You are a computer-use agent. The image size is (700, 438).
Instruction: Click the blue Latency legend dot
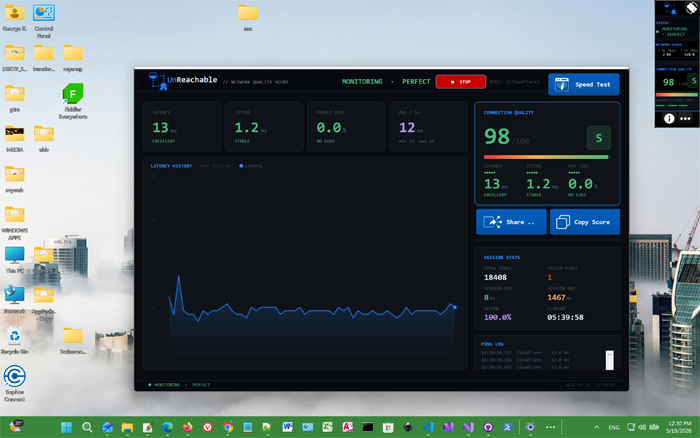tap(241, 166)
